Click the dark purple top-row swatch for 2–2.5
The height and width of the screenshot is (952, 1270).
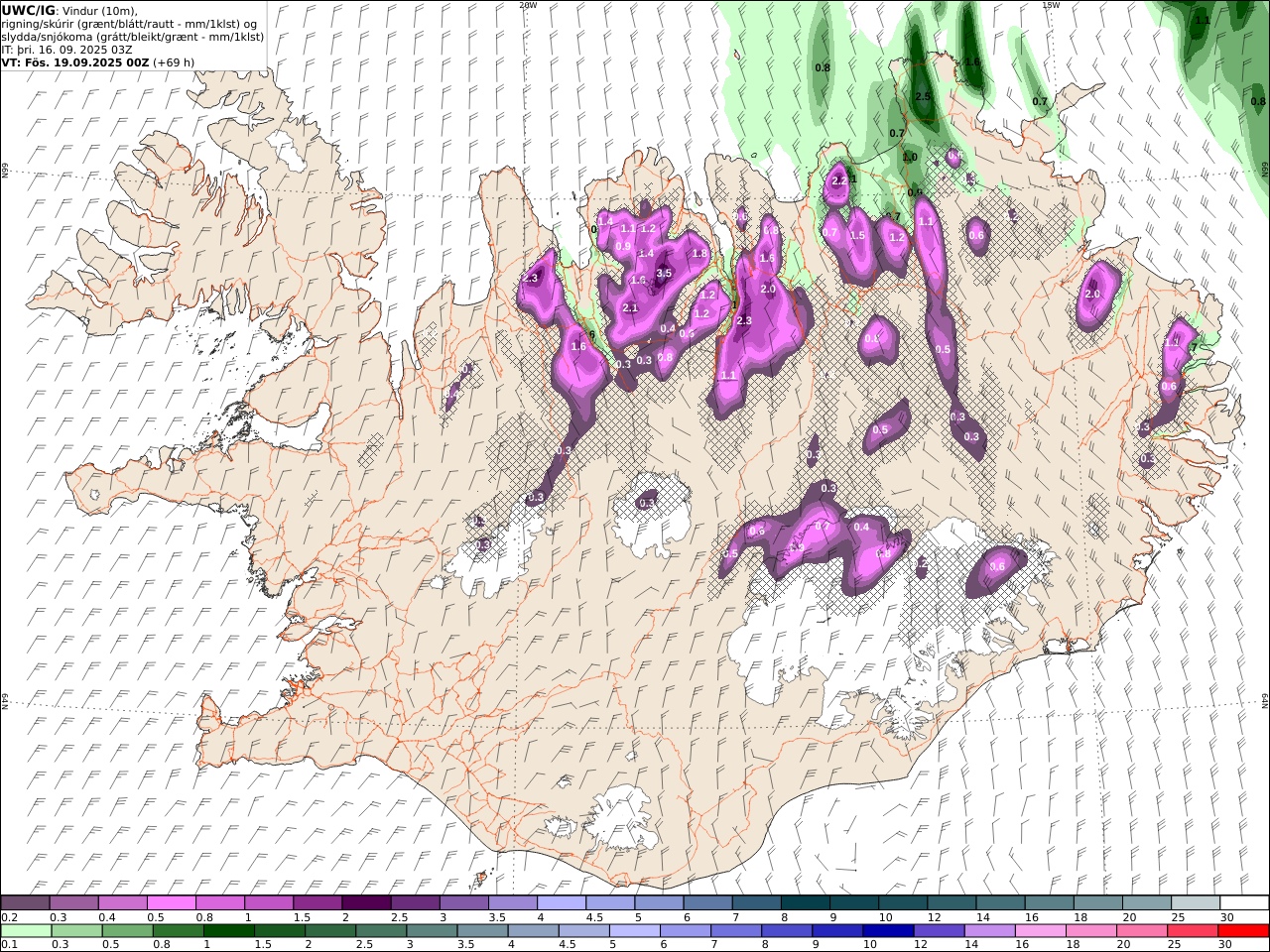tap(365, 903)
